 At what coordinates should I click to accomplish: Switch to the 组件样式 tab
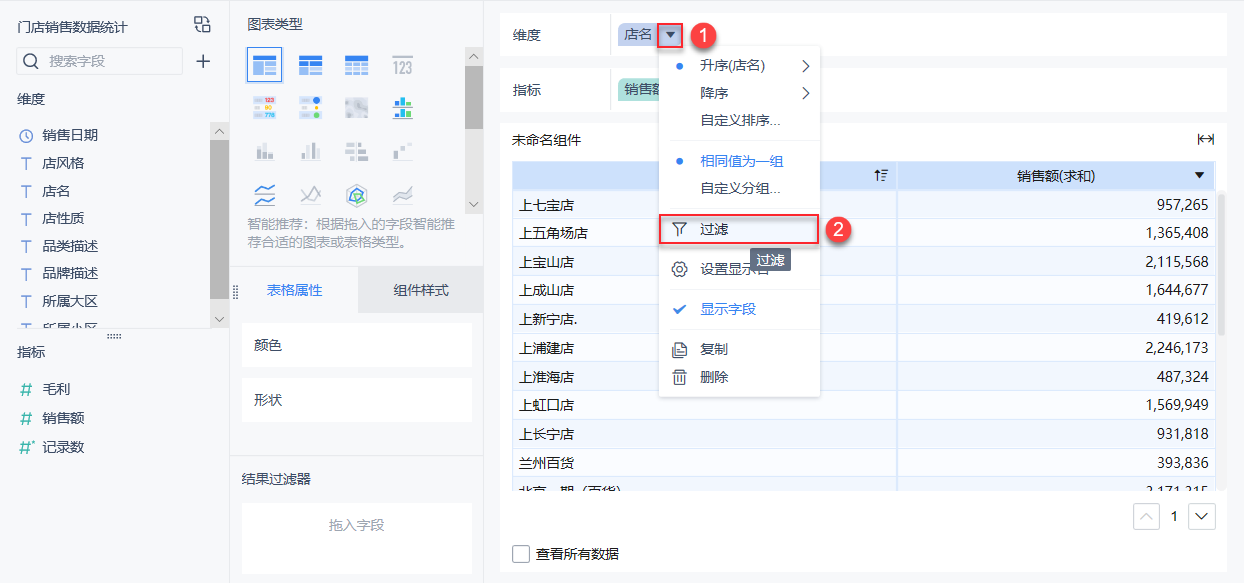420,291
